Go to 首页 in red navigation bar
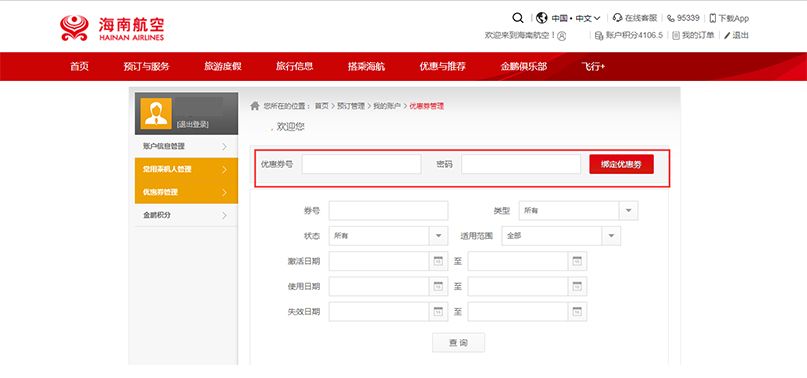 click(x=79, y=66)
